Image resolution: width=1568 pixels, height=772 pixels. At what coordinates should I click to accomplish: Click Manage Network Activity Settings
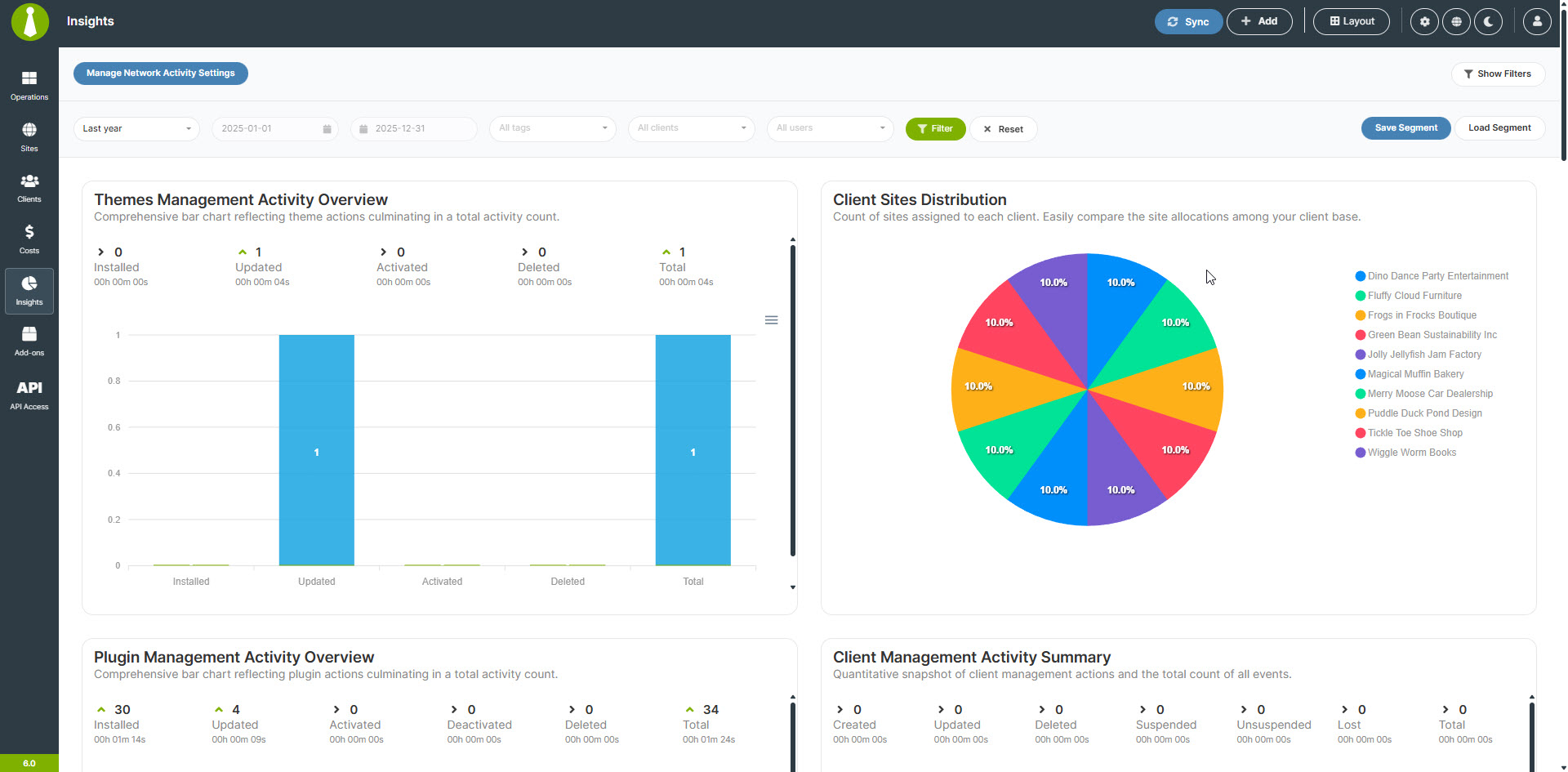[x=160, y=73]
